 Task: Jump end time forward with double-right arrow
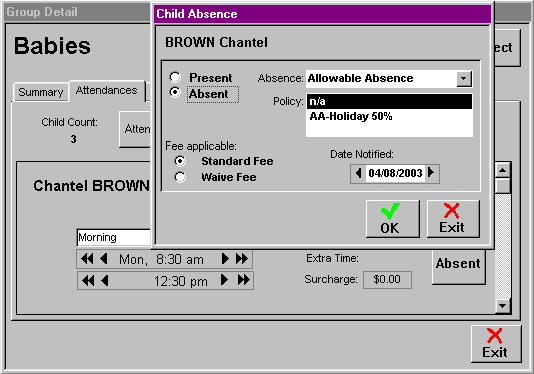point(244,280)
